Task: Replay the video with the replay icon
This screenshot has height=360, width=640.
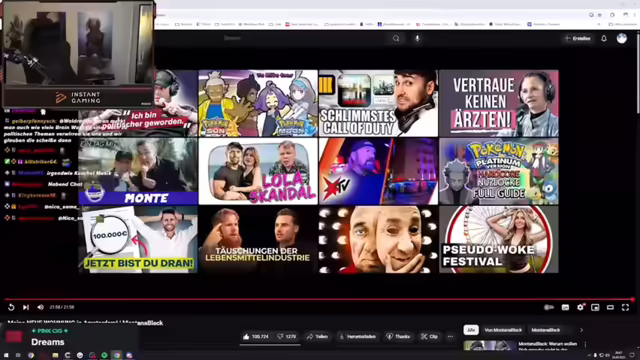Action: coord(11,307)
